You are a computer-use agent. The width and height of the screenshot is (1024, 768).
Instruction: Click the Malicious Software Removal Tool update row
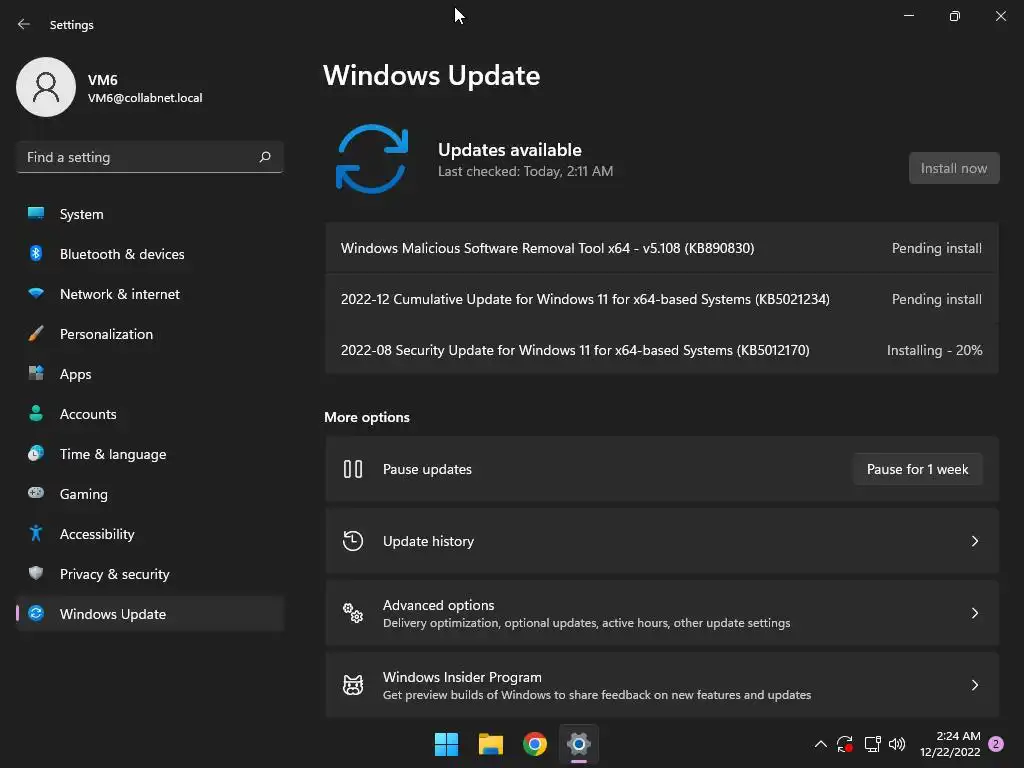[x=662, y=248]
